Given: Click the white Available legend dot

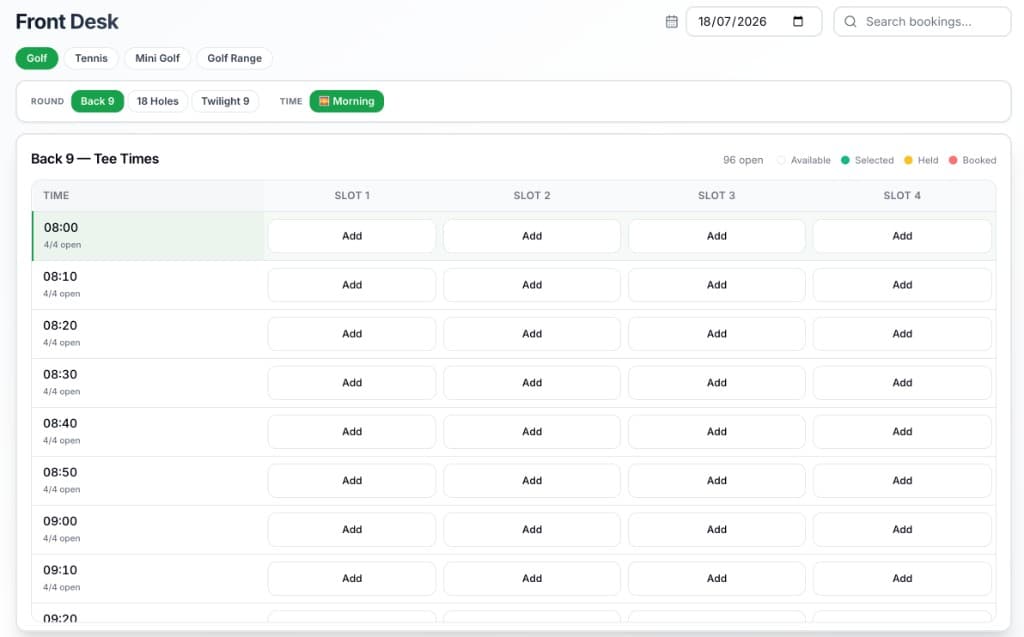Looking at the screenshot, I should click(781, 160).
